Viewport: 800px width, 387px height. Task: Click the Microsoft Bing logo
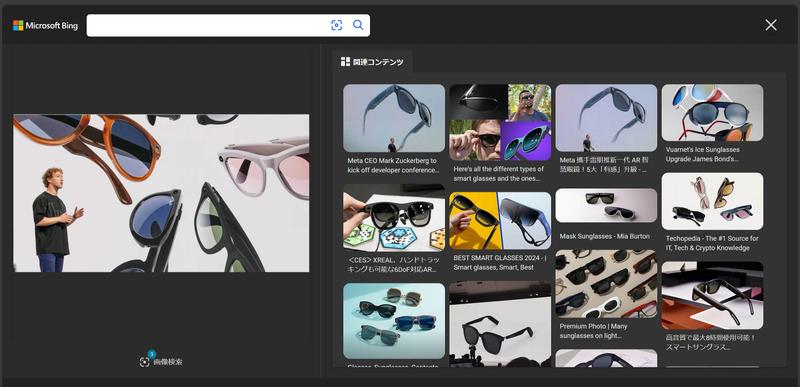coord(45,25)
